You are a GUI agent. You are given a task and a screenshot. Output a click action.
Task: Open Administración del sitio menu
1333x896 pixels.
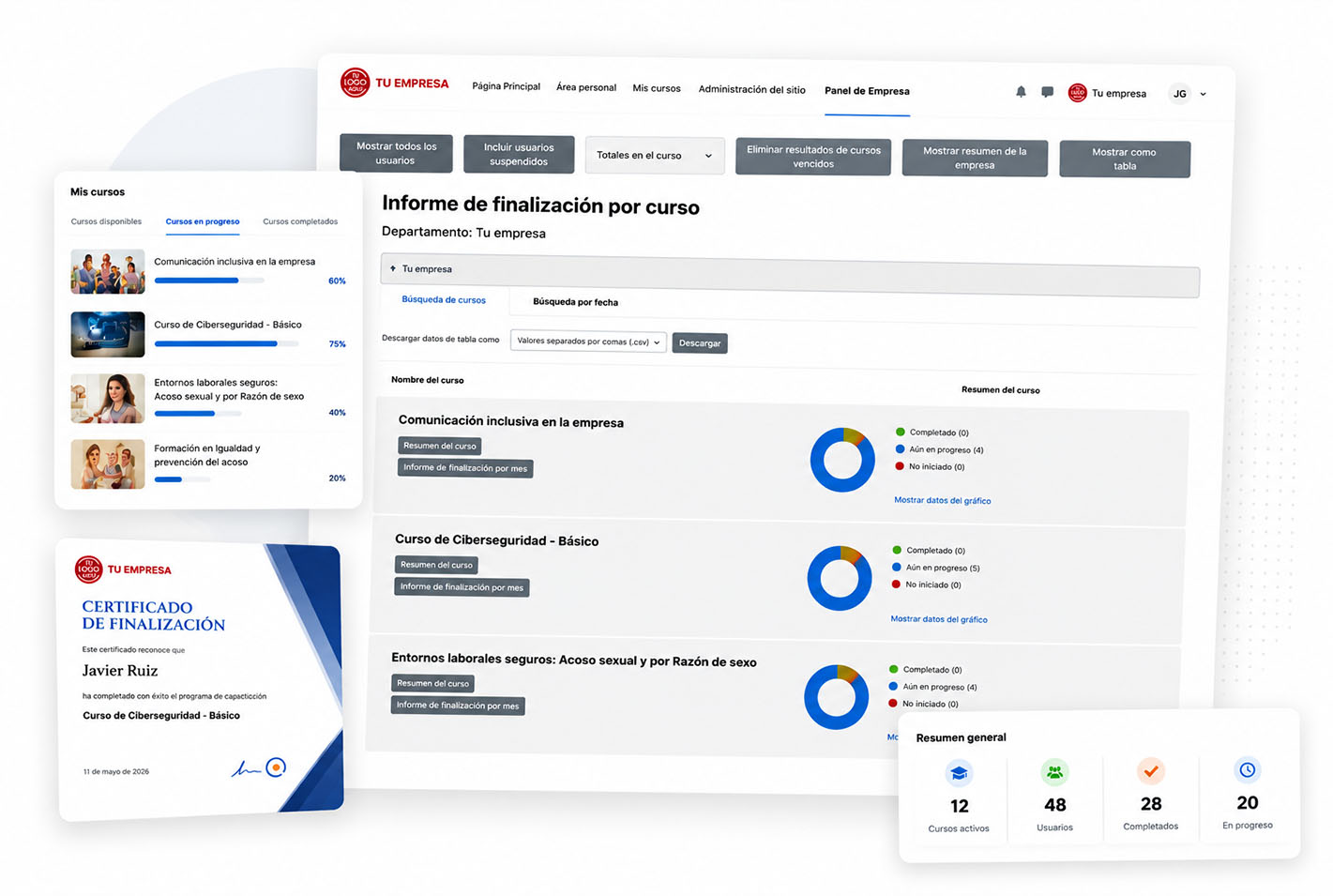point(751,89)
